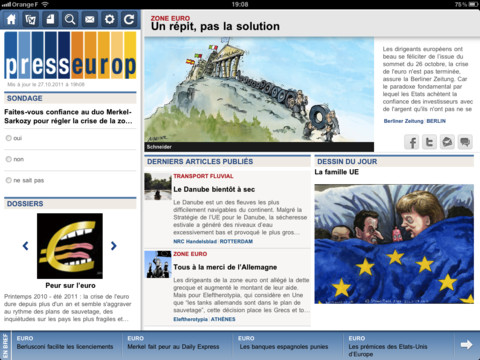The width and height of the screenshot is (480, 360).
Task: Share the article on Twitter
Action: (429, 142)
